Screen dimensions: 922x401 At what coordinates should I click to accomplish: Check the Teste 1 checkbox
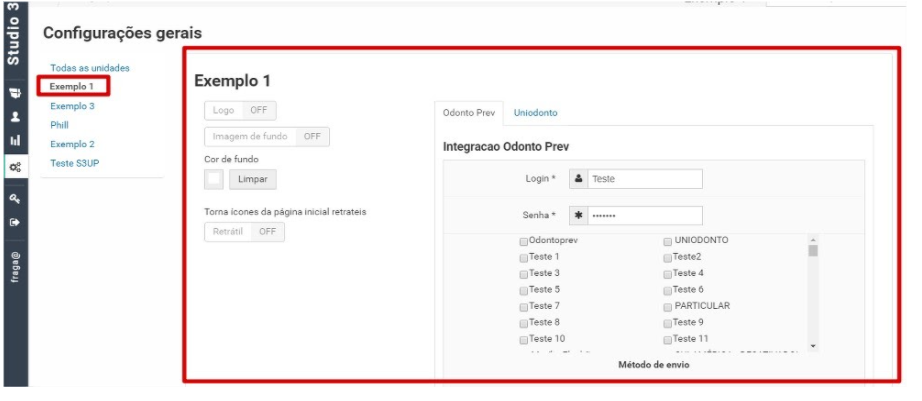click(523, 258)
